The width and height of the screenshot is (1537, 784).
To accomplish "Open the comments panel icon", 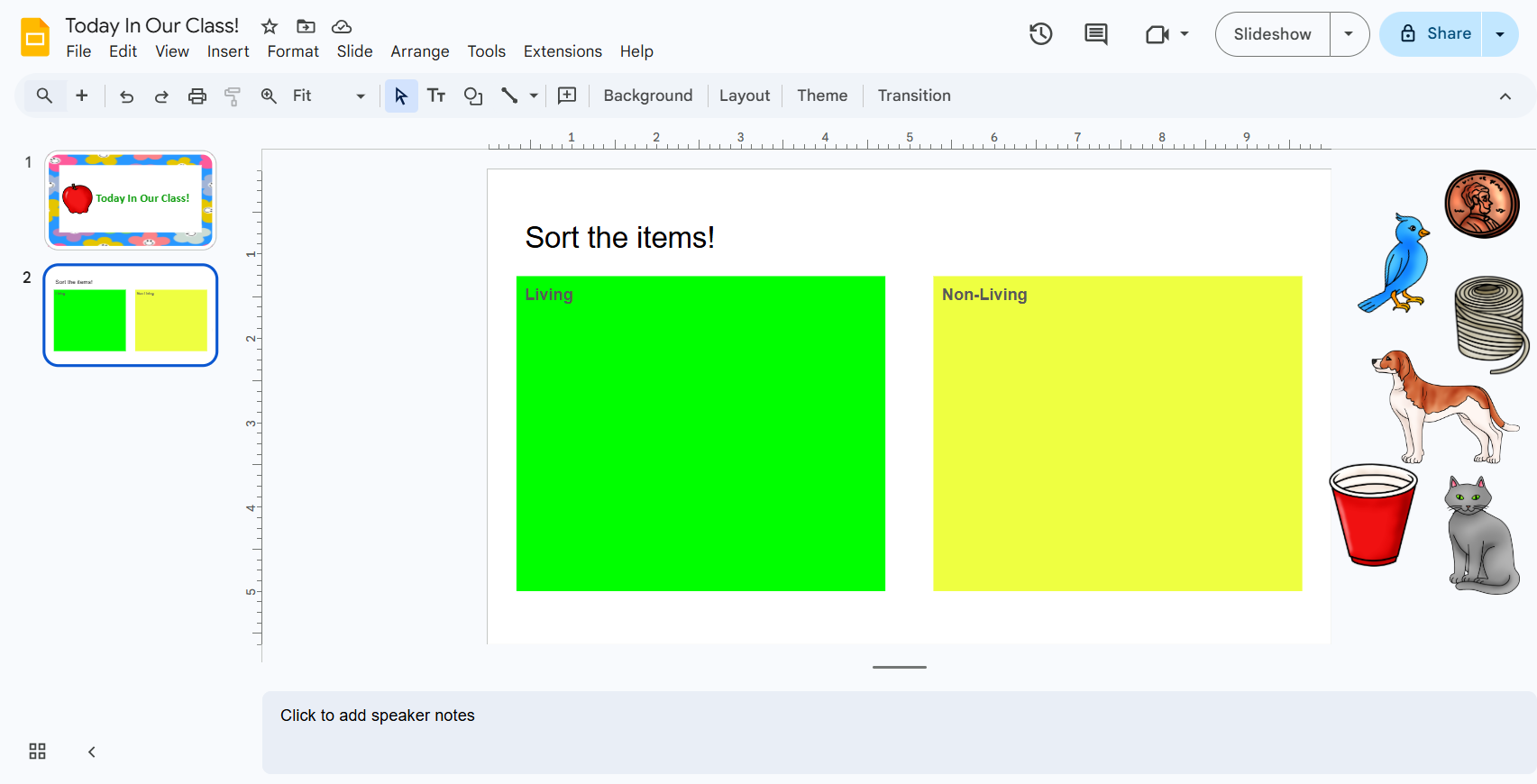I will (1095, 34).
